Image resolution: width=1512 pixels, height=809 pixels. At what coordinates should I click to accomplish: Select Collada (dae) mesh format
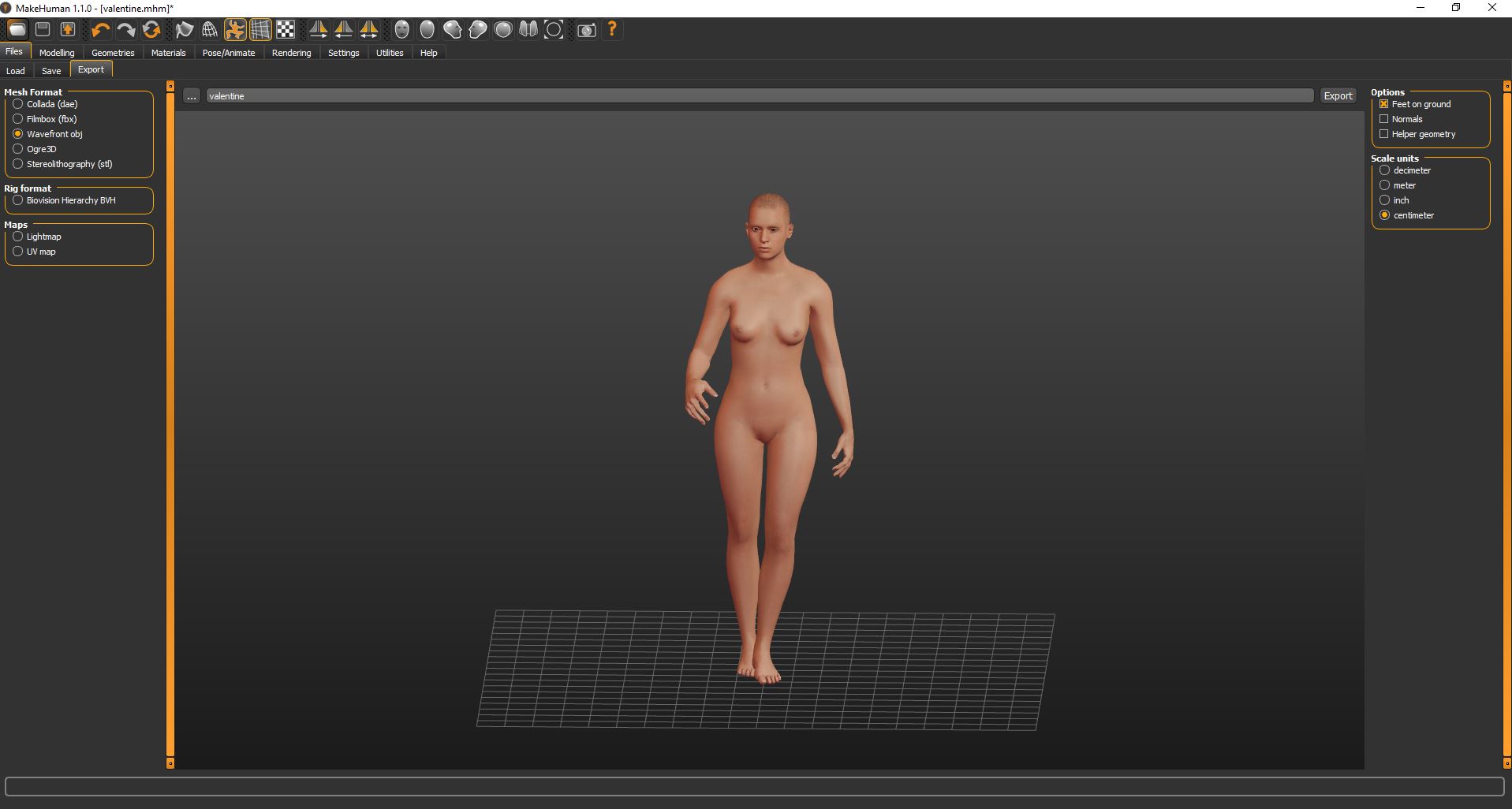45,104
